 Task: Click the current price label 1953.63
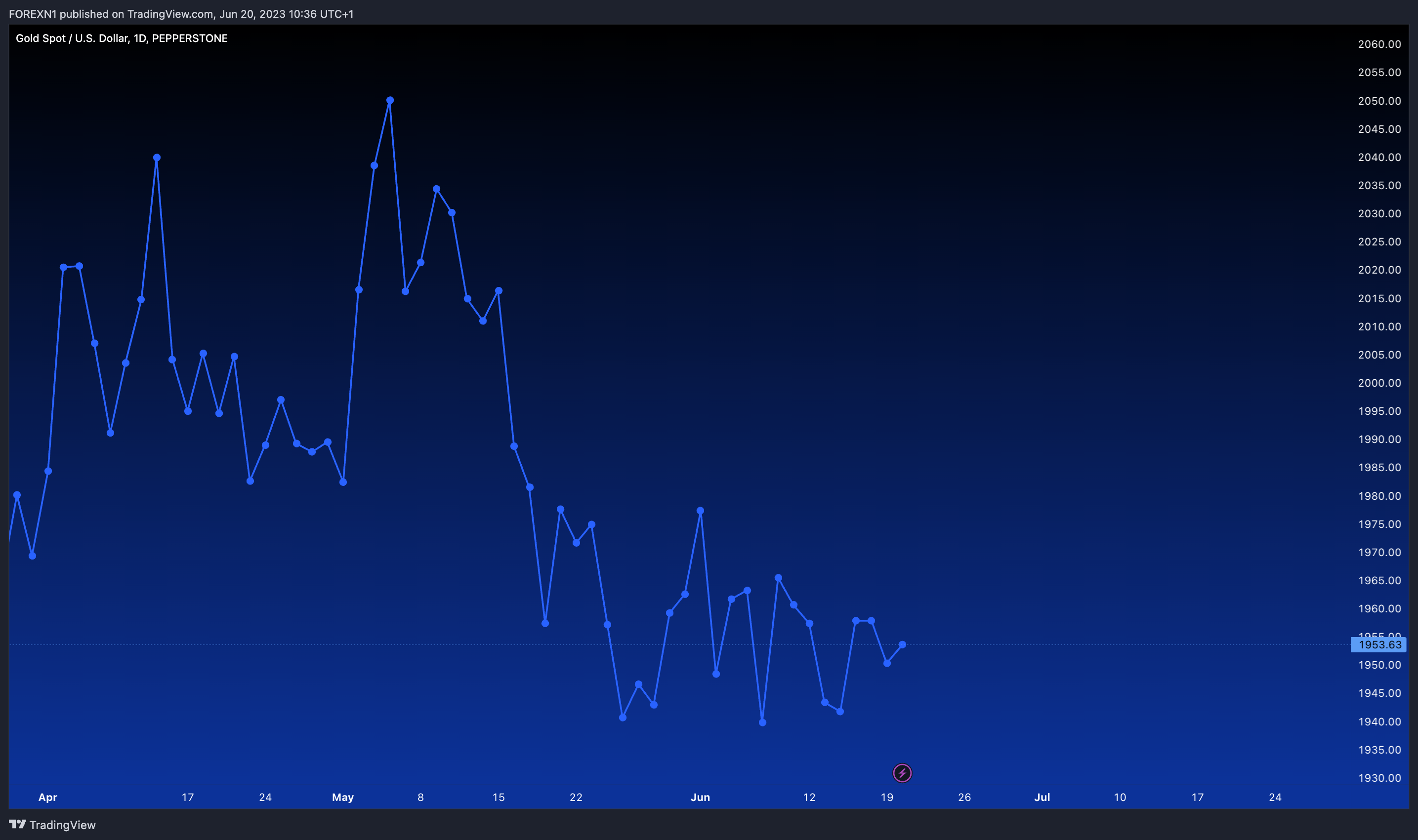(1378, 644)
